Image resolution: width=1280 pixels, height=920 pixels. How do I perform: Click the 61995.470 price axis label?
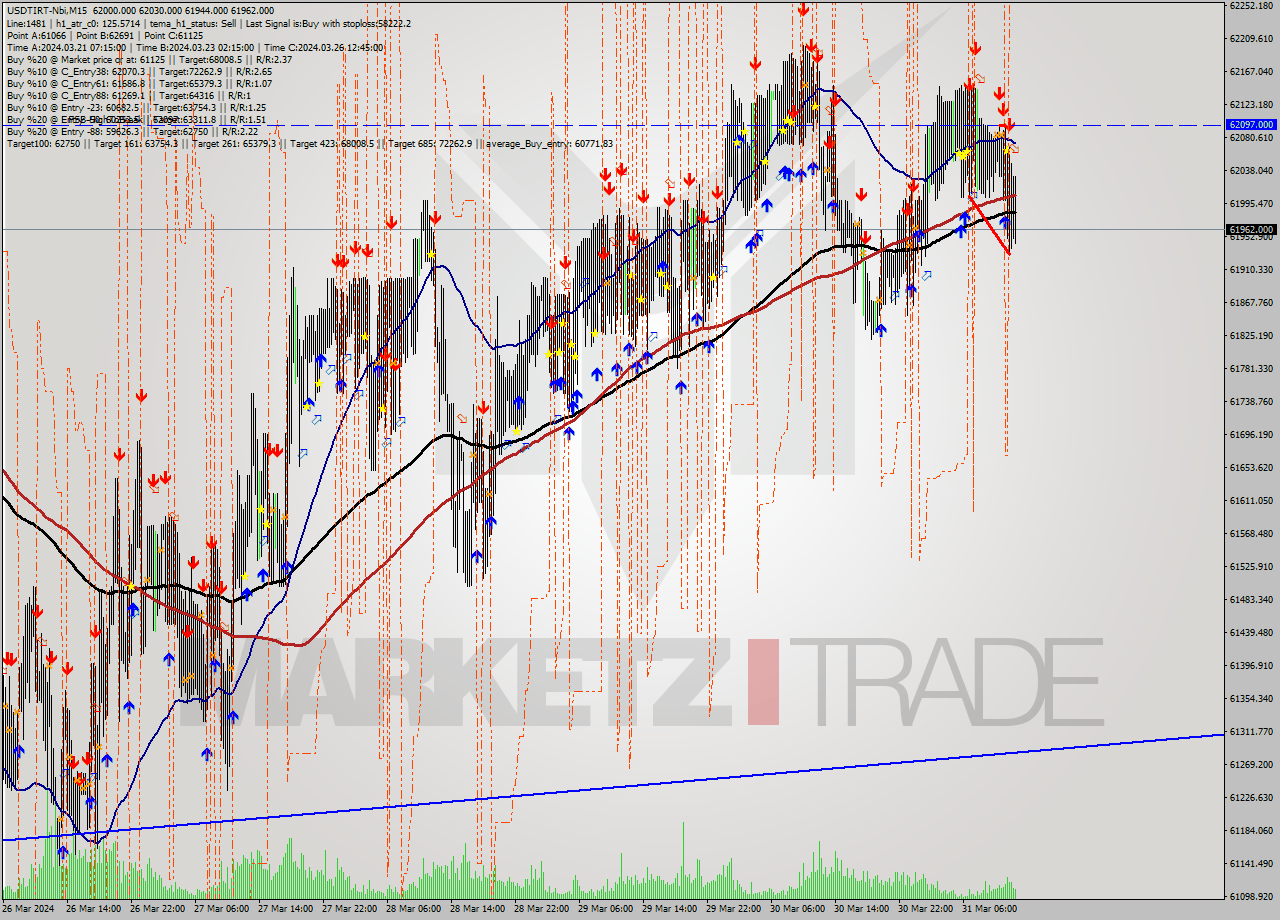tap(1251, 204)
